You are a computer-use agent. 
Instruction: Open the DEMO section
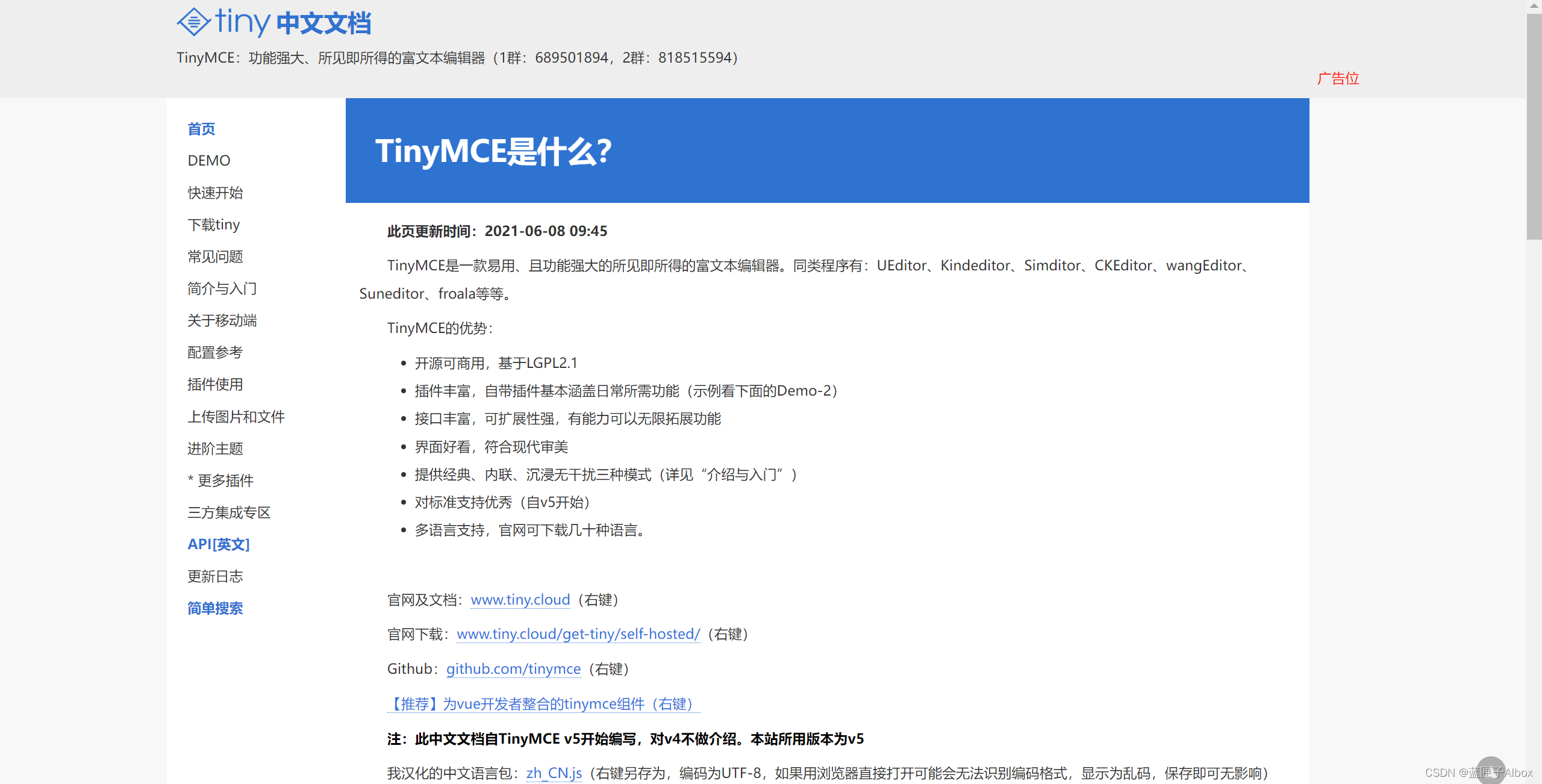pos(208,160)
